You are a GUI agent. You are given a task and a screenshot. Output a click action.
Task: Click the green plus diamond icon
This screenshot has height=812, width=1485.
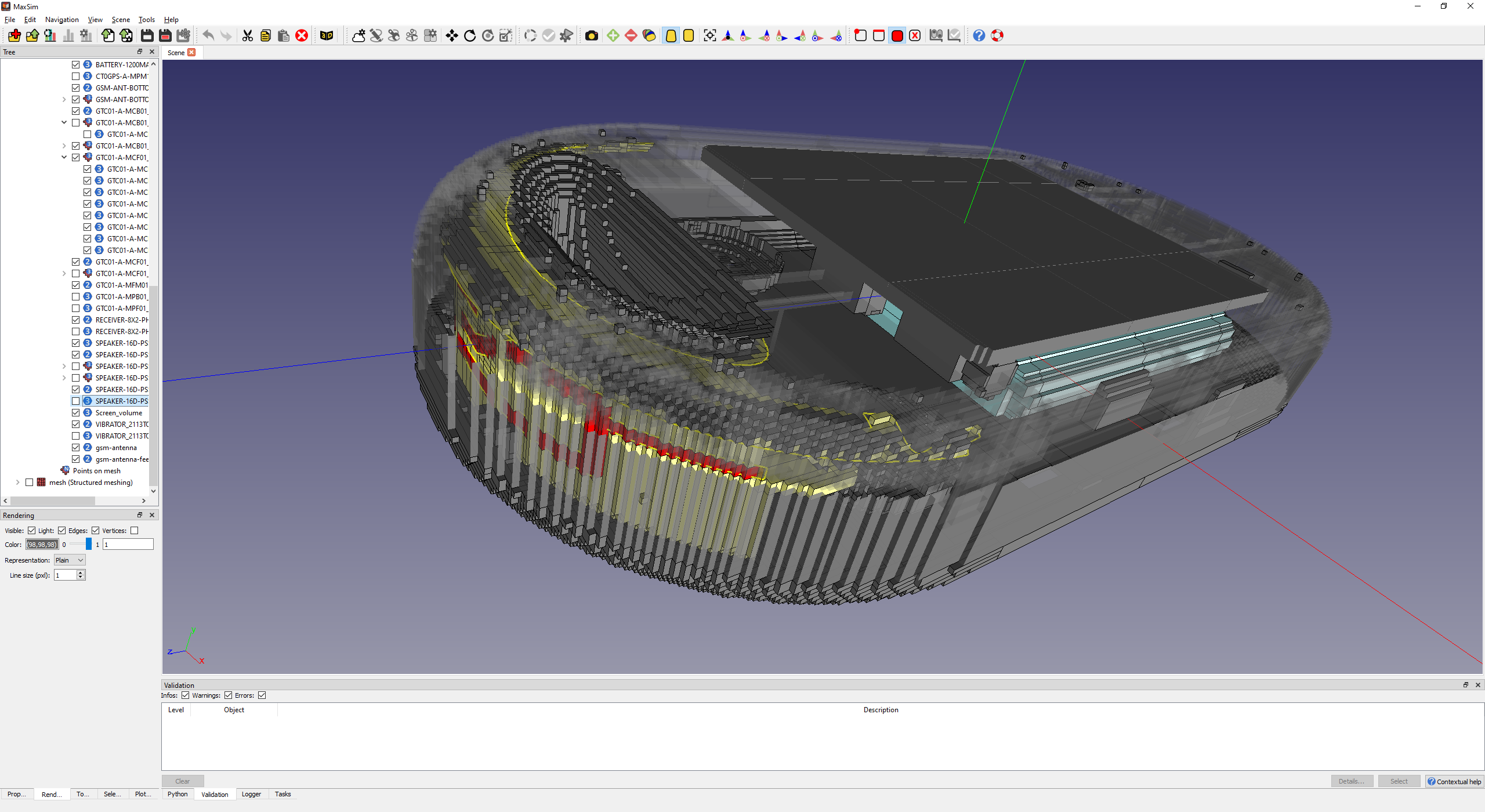pyautogui.click(x=613, y=36)
